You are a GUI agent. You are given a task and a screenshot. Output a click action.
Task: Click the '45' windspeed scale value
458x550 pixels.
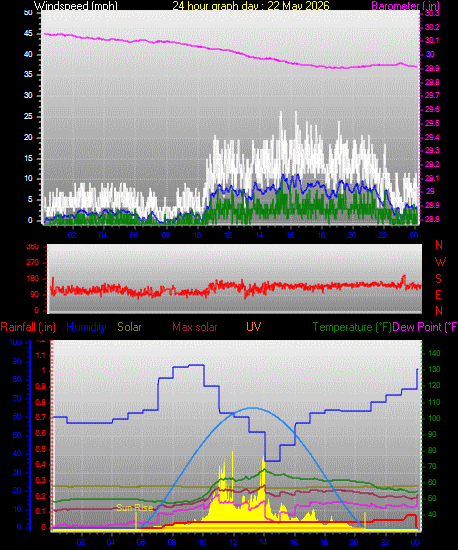click(28, 34)
